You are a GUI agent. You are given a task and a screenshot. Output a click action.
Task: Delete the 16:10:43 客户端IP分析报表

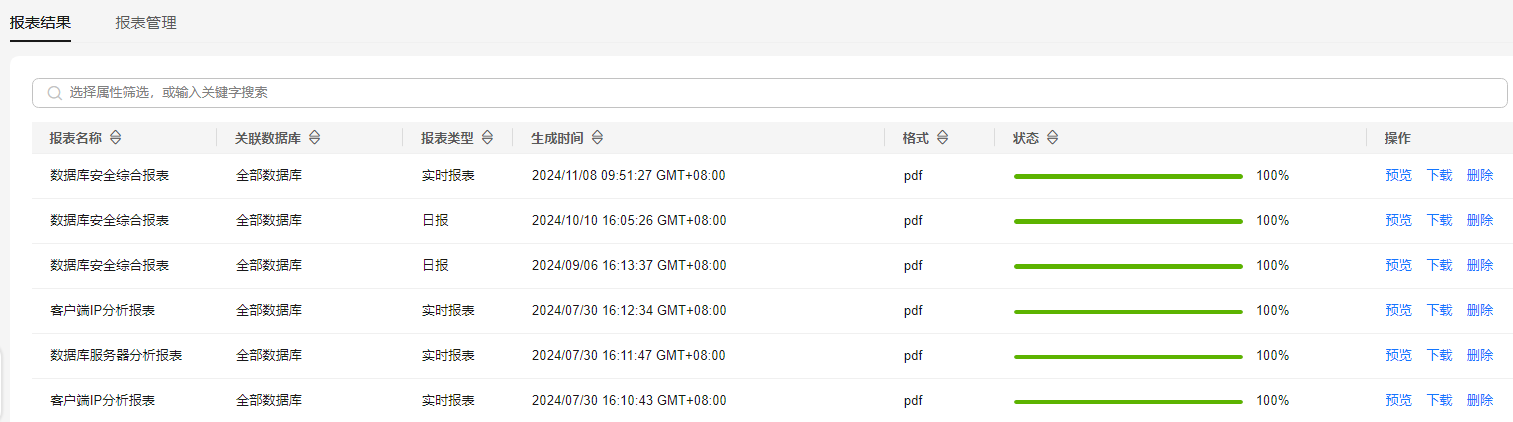click(1480, 400)
